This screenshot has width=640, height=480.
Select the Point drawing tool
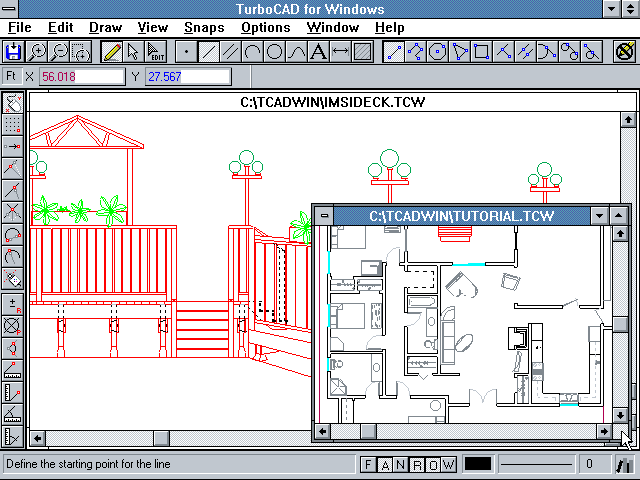187,52
